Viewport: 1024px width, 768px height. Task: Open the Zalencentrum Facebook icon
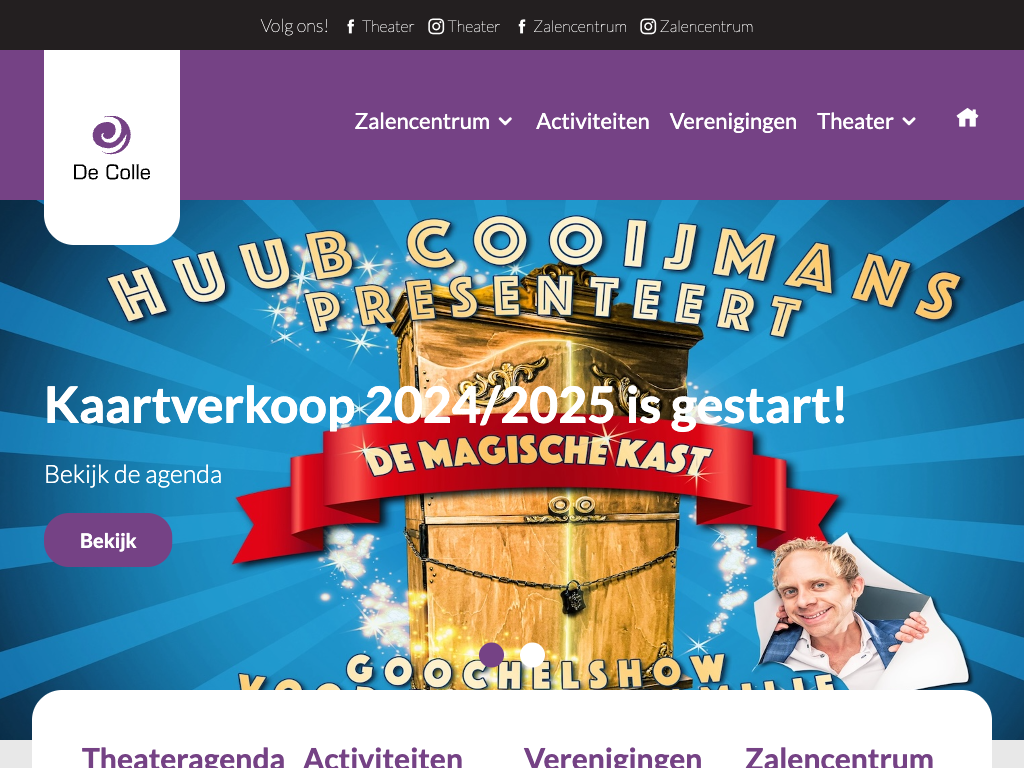click(x=521, y=27)
